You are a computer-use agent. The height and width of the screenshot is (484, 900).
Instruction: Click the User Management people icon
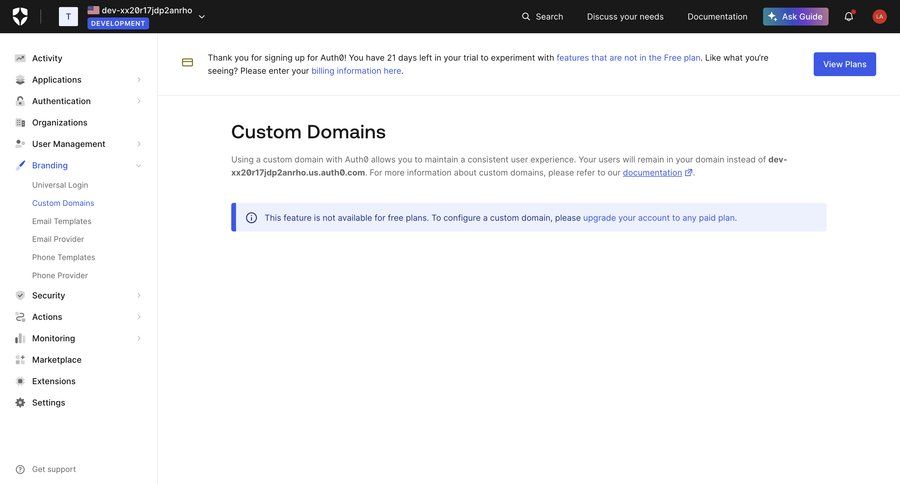[20, 144]
